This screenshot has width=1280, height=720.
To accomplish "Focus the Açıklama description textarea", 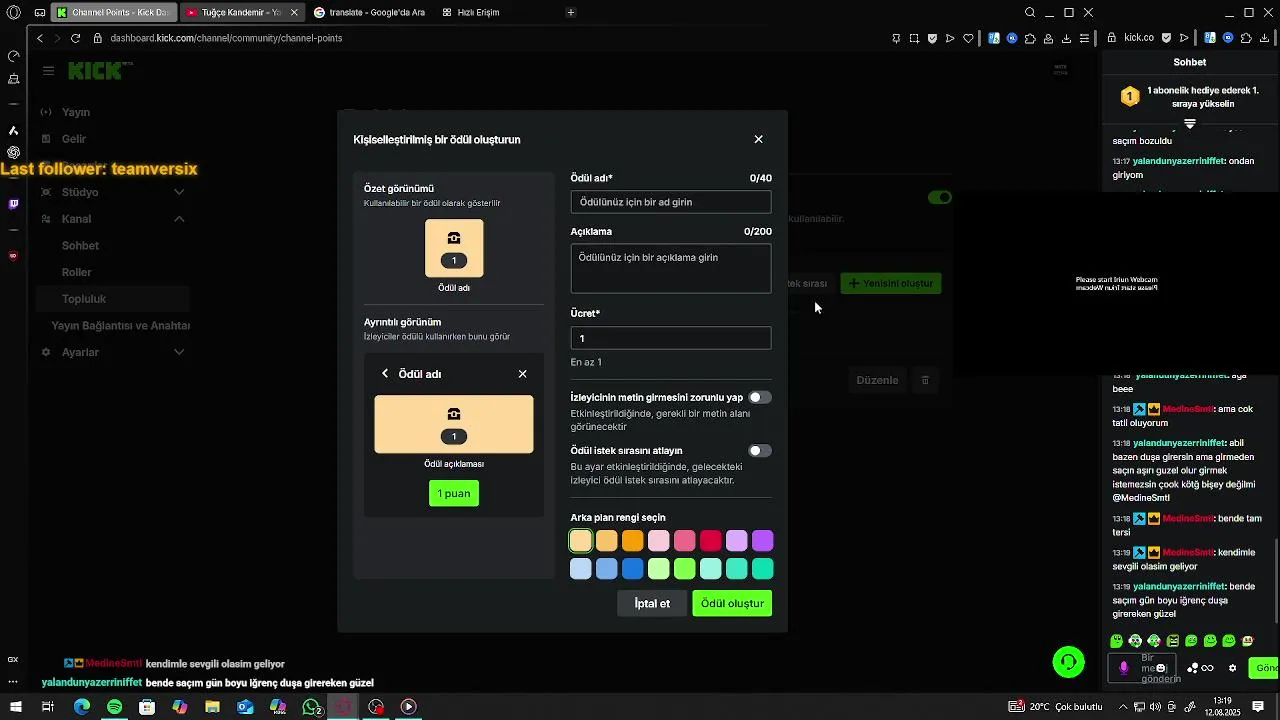I will pyautogui.click(x=671, y=268).
